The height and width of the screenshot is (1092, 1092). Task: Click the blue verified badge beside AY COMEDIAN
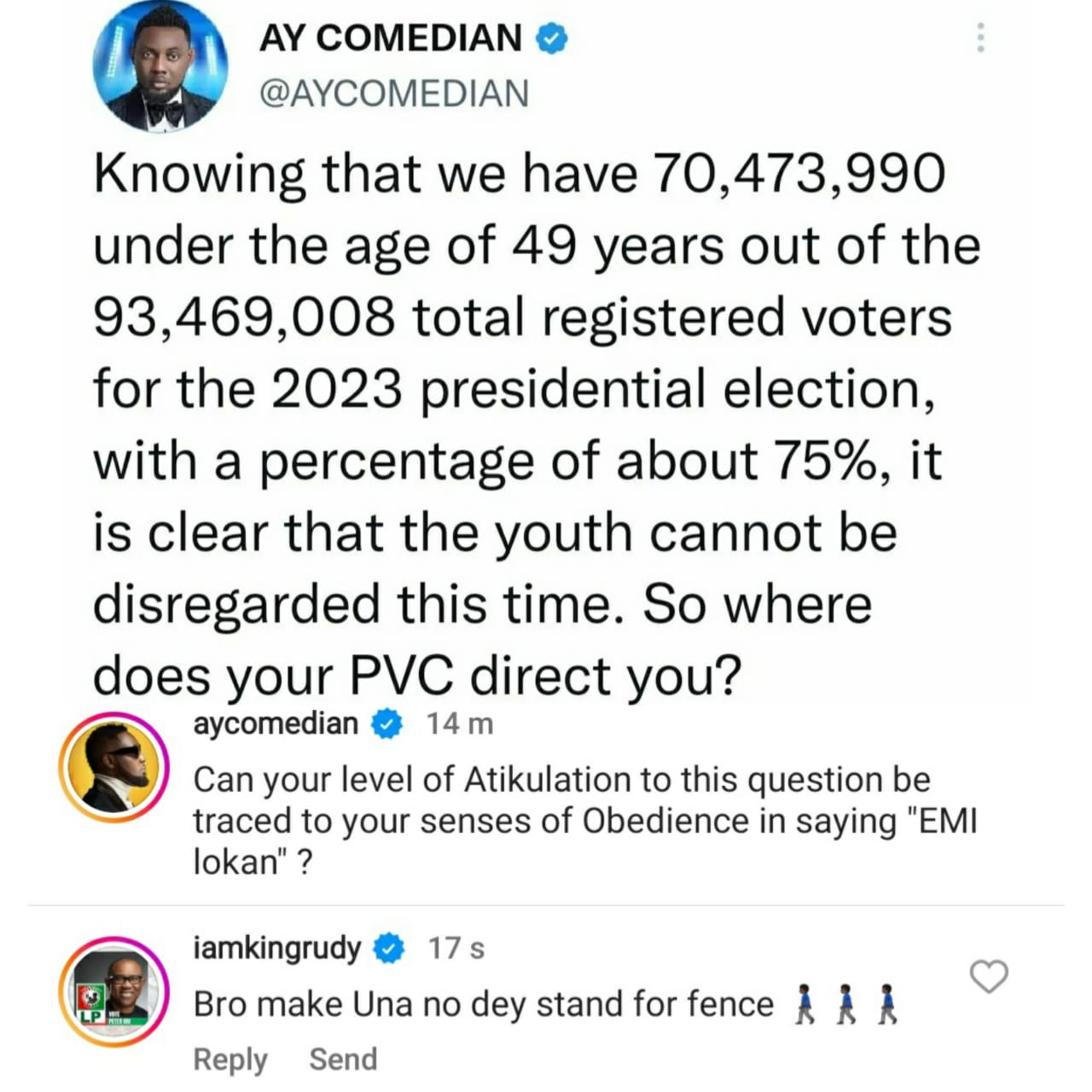(x=552, y=38)
